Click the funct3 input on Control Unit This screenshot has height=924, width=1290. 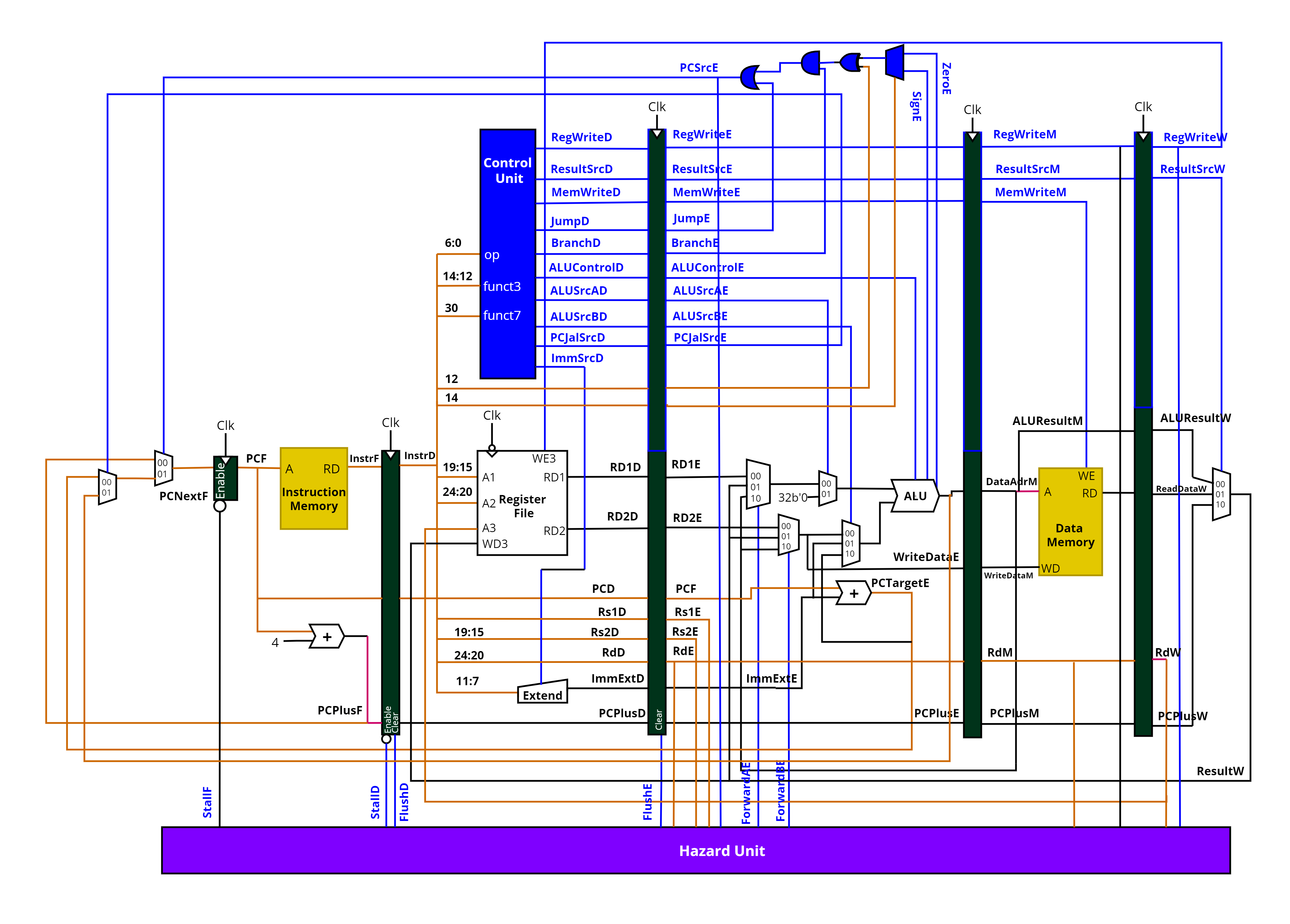click(502, 286)
